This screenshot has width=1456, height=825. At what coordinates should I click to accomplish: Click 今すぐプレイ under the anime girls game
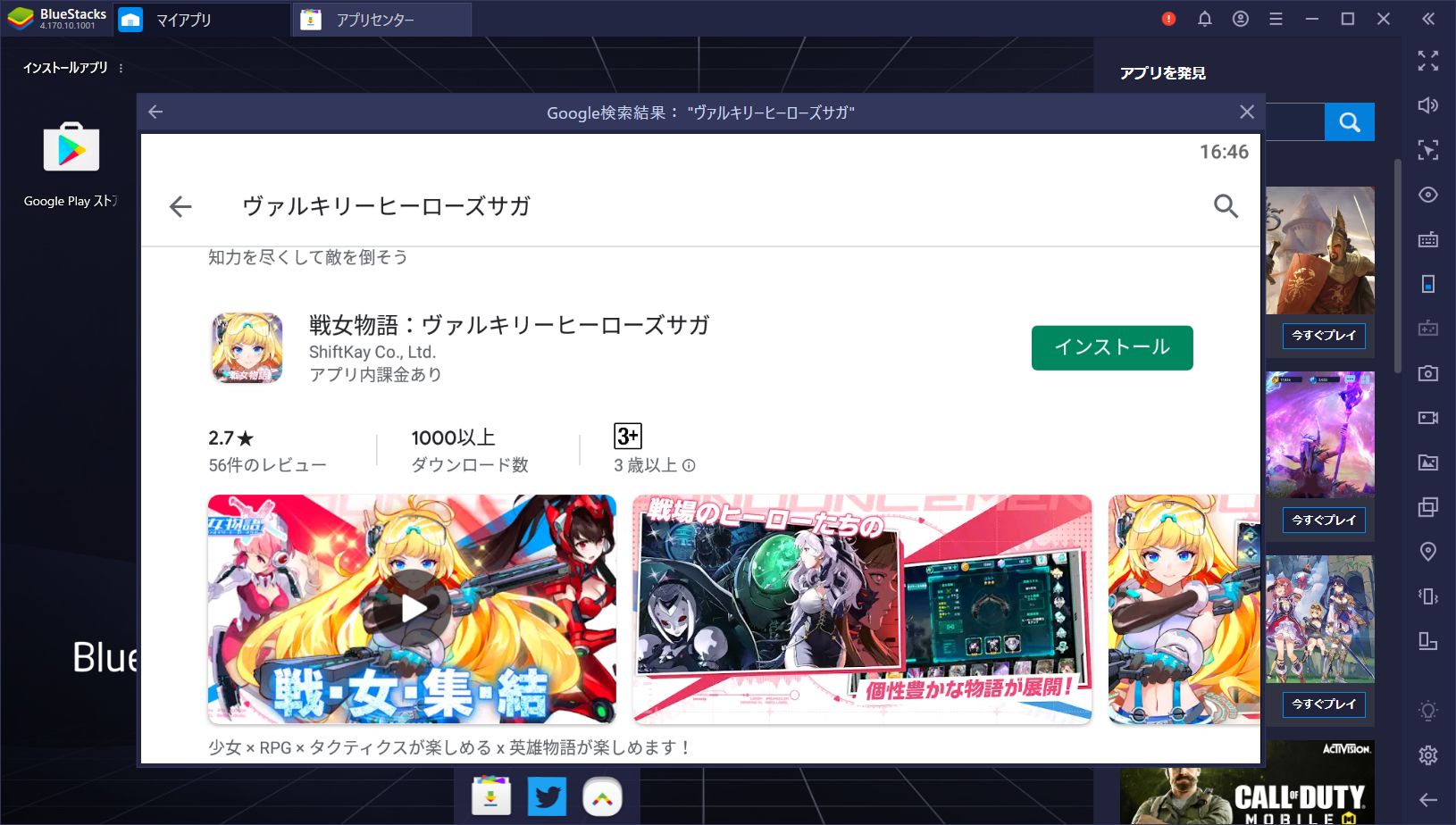(1324, 704)
